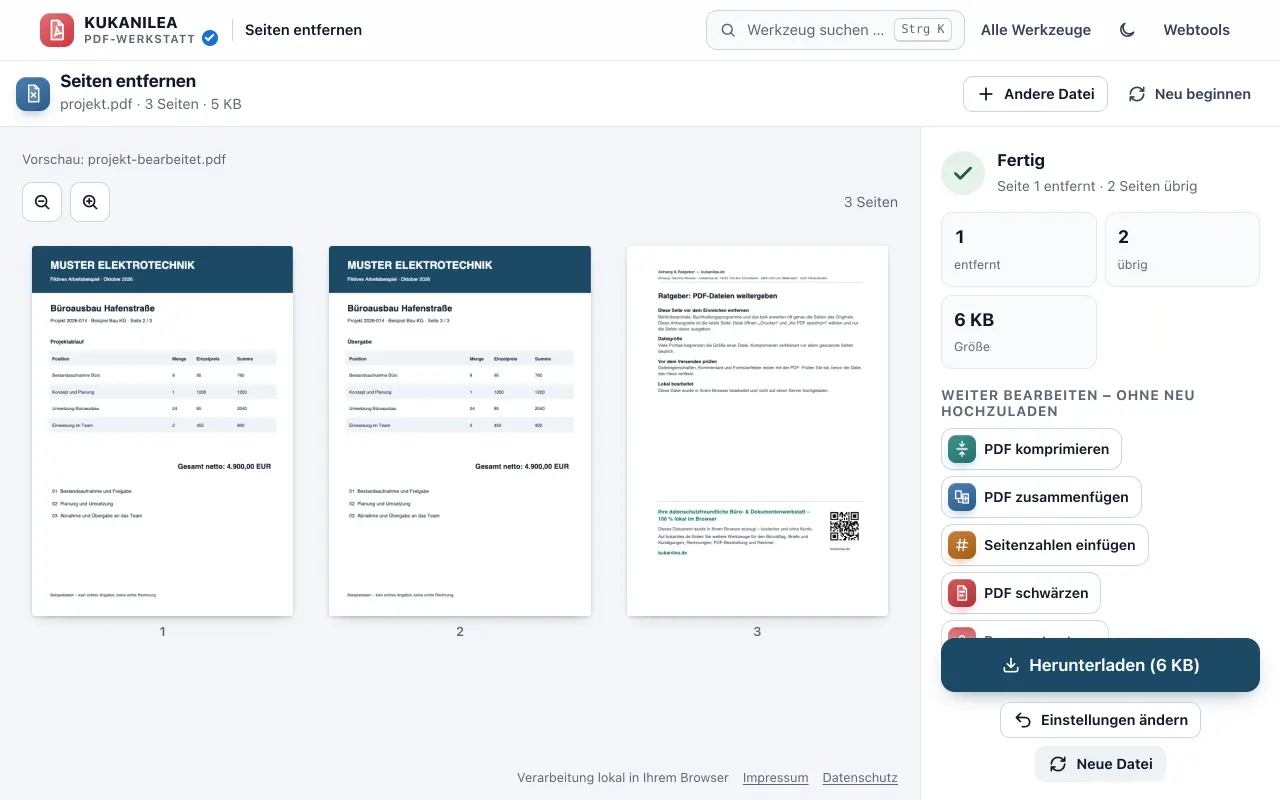Click the zoom in magnifier icon
1280x800 pixels.
pos(90,202)
